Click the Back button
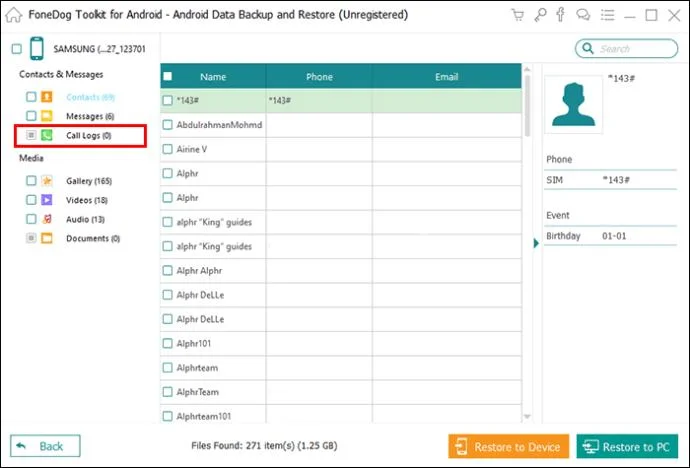The width and height of the screenshot is (690, 468). [45, 446]
